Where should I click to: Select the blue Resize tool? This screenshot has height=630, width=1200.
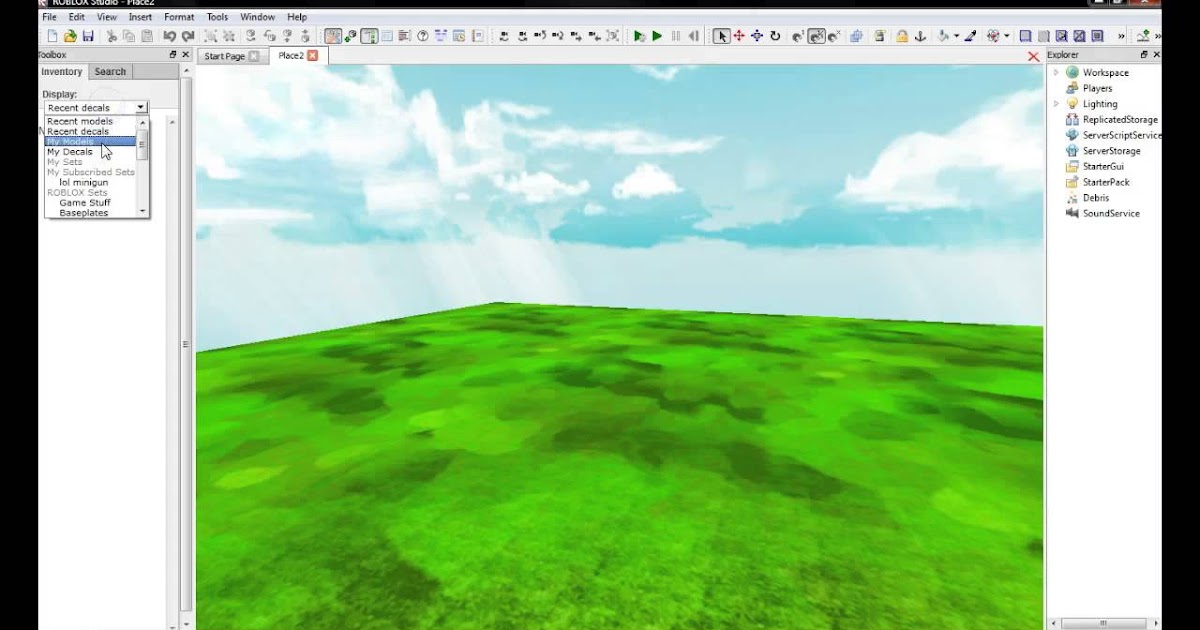click(757, 36)
